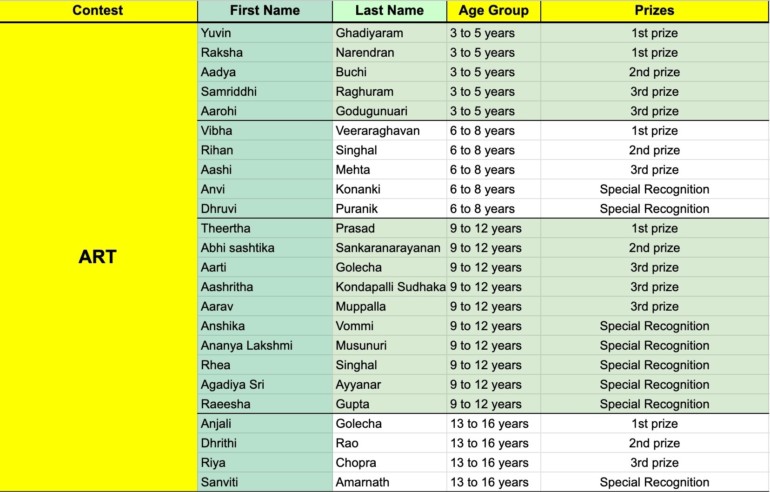Select the Contest column header
The height and width of the screenshot is (492, 770).
(98, 11)
